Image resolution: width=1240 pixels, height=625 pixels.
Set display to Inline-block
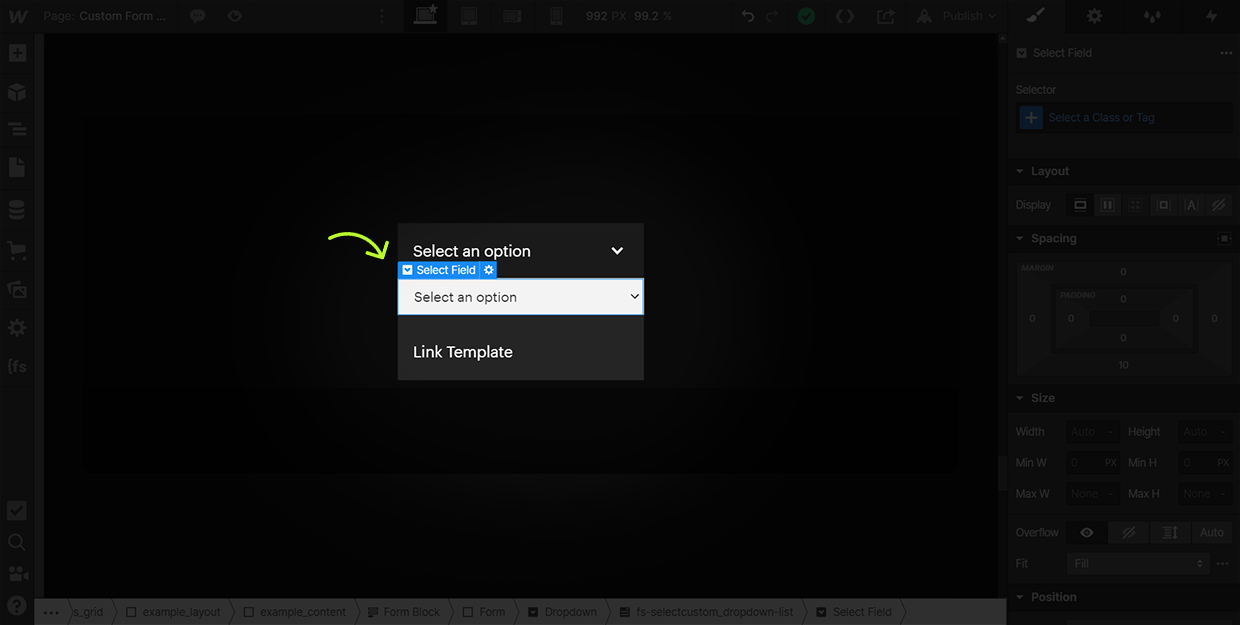click(1163, 205)
